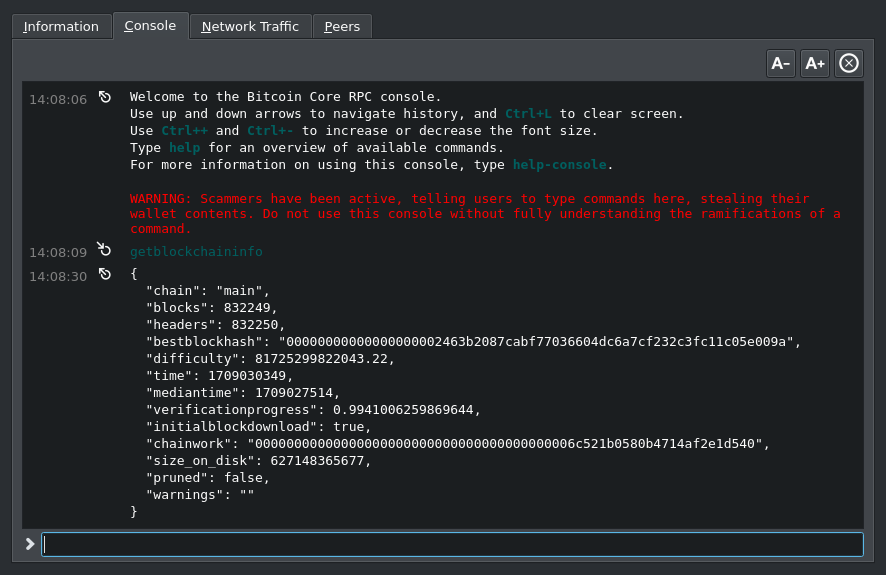Click the "difficulty": 81725299822043.22 line
The width and height of the screenshot is (886, 575).
click(270, 358)
